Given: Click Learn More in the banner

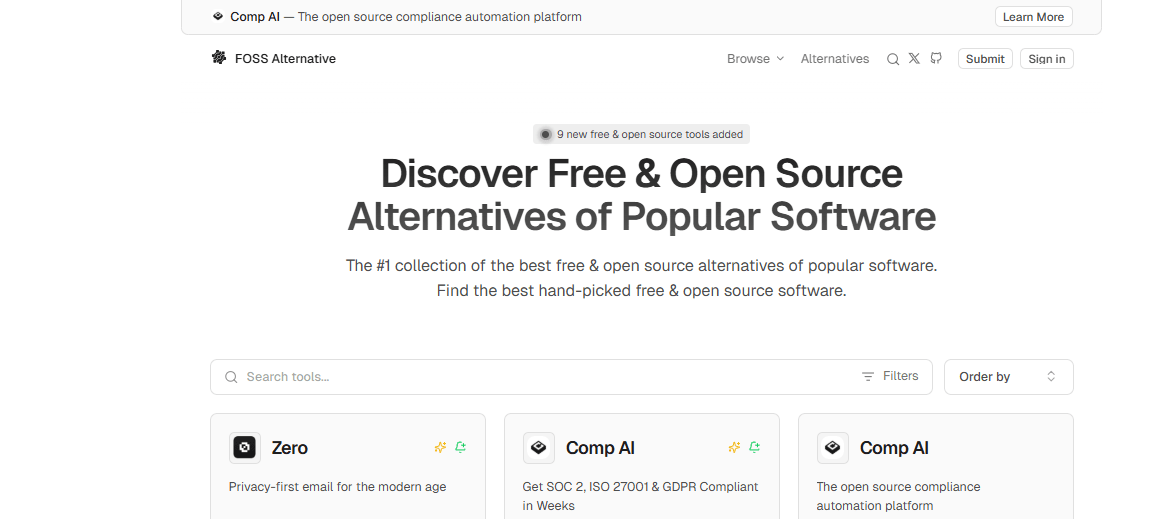Looking at the screenshot, I should point(1033,17).
